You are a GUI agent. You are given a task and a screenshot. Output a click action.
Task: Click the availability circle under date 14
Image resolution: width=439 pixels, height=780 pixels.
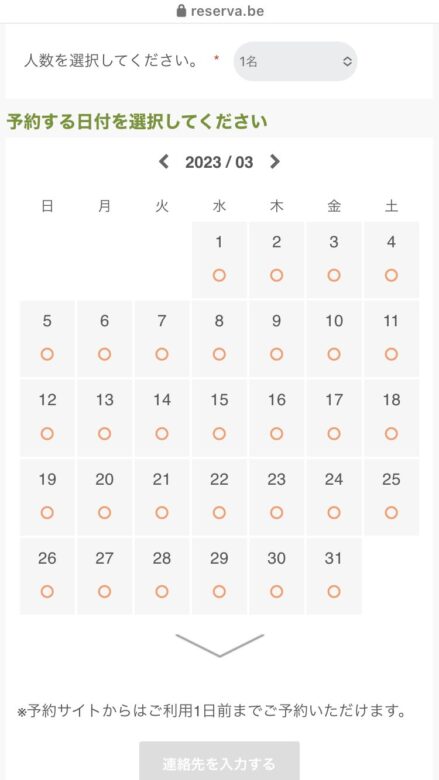162,434
